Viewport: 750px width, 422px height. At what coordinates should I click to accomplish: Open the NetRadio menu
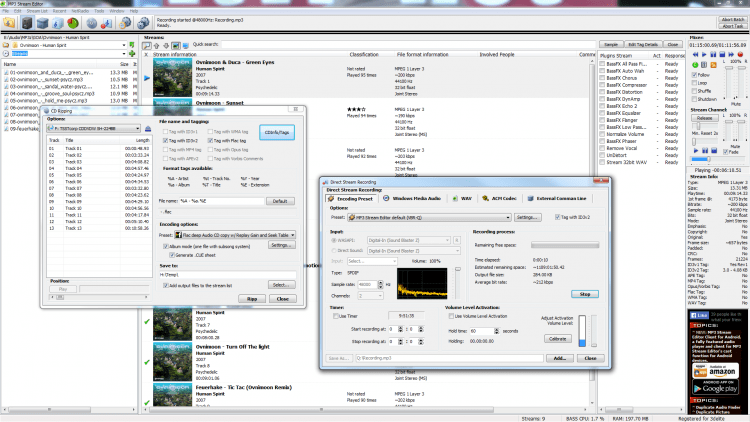[80, 11]
